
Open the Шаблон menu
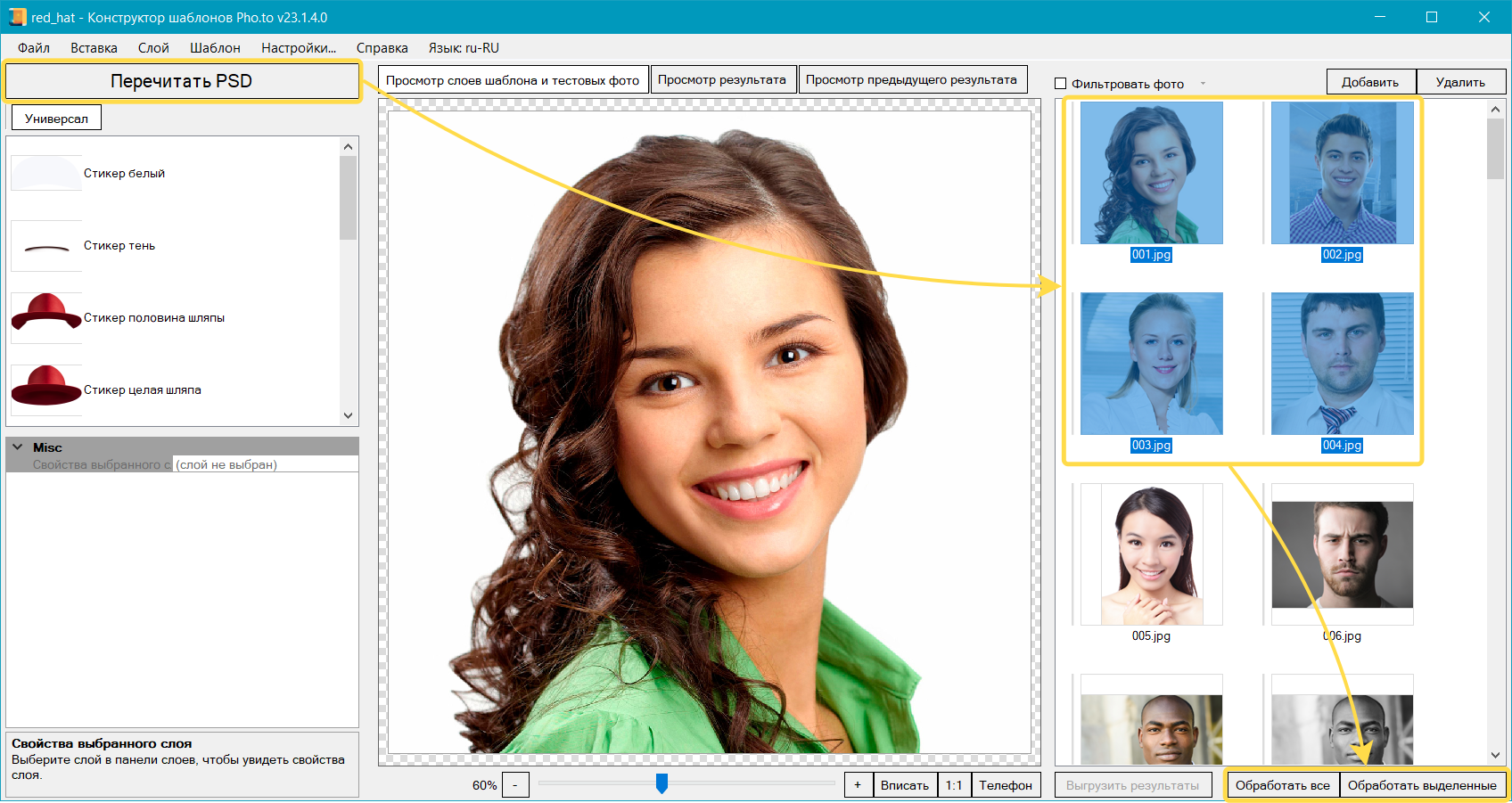215,48
